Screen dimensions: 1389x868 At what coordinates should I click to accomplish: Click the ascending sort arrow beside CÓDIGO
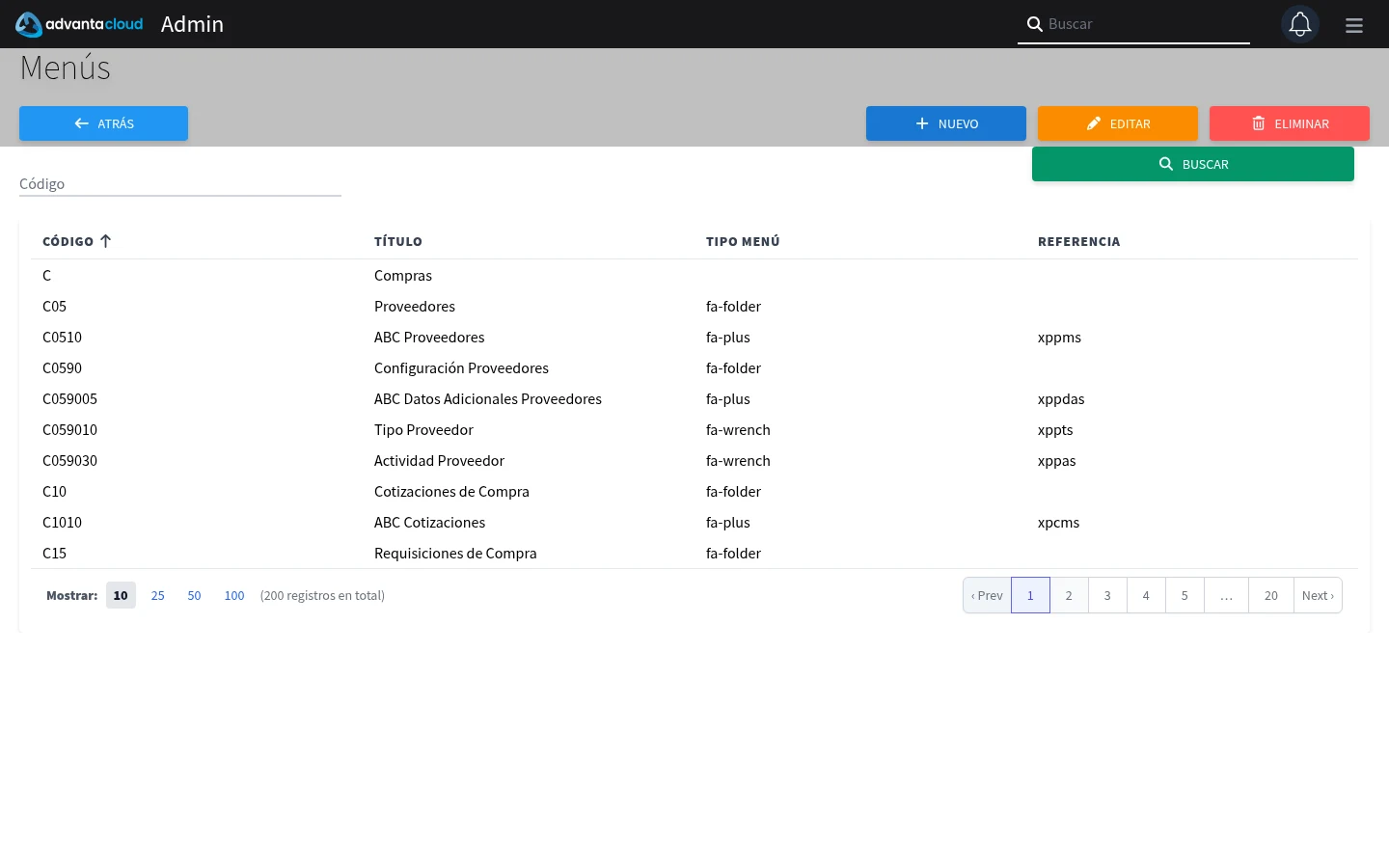[105, 241]
